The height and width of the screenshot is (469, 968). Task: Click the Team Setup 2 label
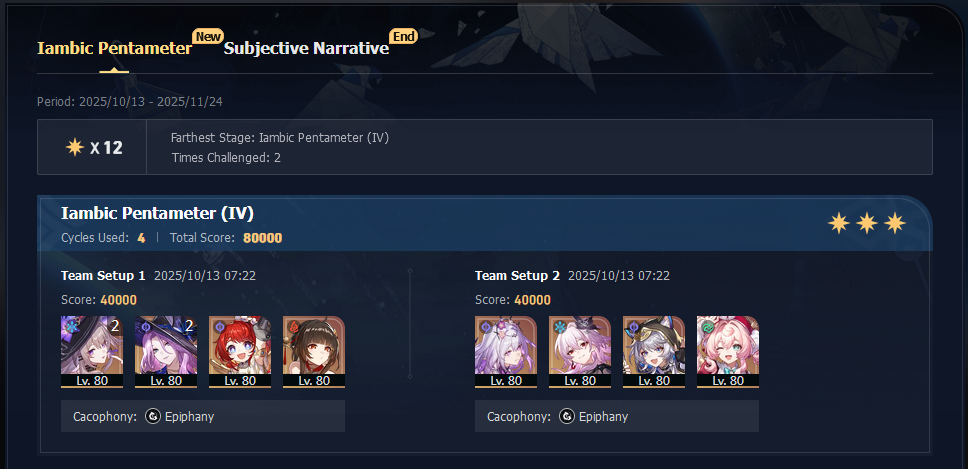[x=517, y=276]
